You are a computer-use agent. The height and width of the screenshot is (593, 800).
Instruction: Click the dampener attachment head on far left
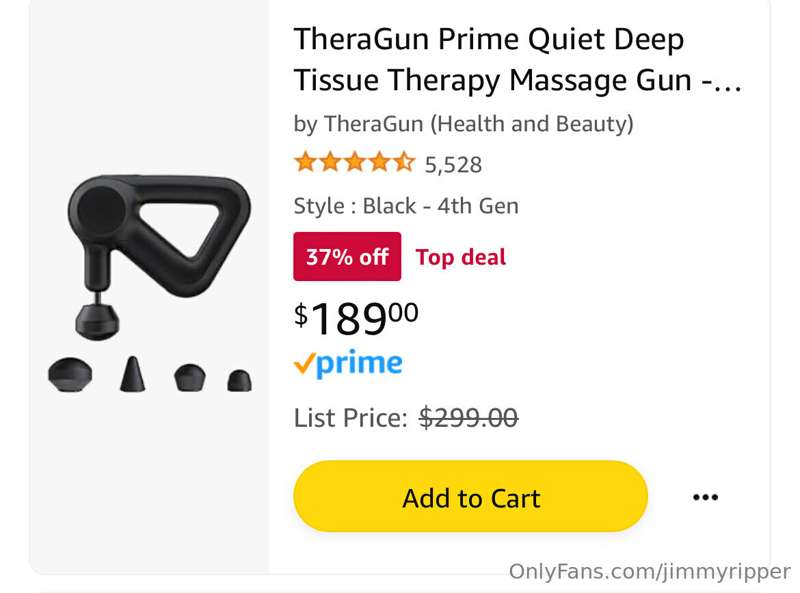[x=70, y=375]
